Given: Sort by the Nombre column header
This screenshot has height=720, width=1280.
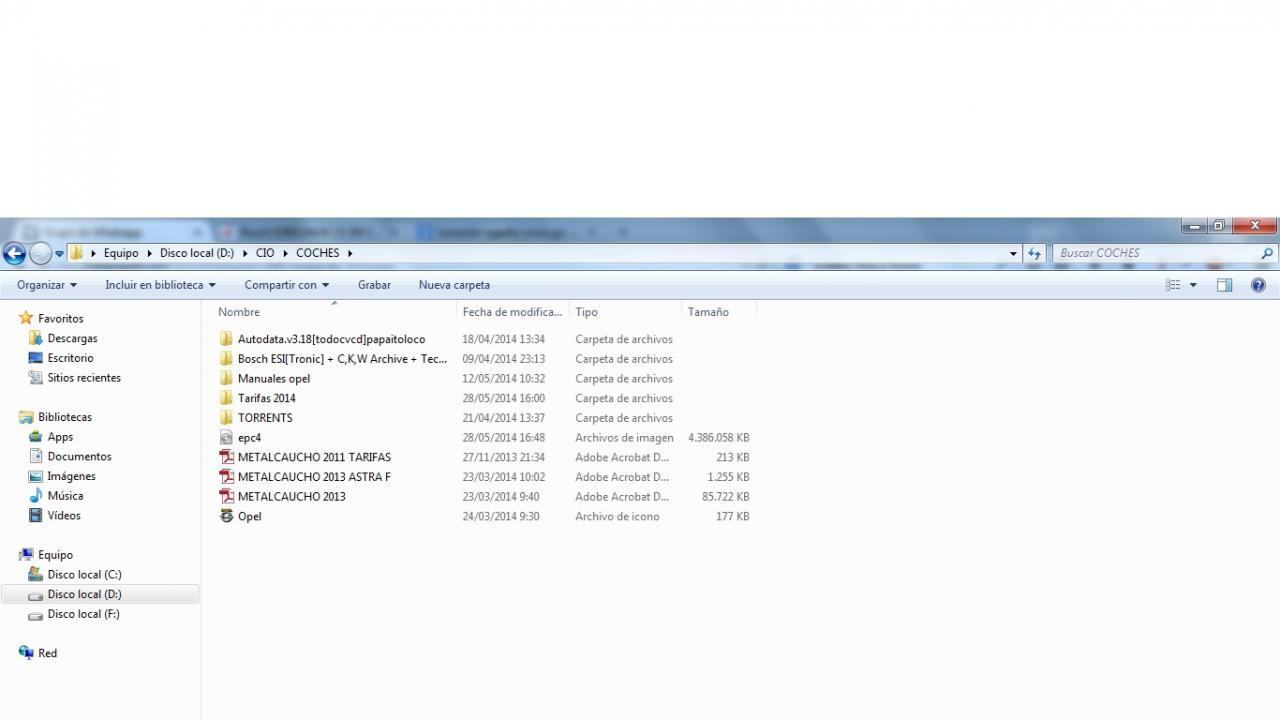Looking at the screenshot, I should 239,312.
